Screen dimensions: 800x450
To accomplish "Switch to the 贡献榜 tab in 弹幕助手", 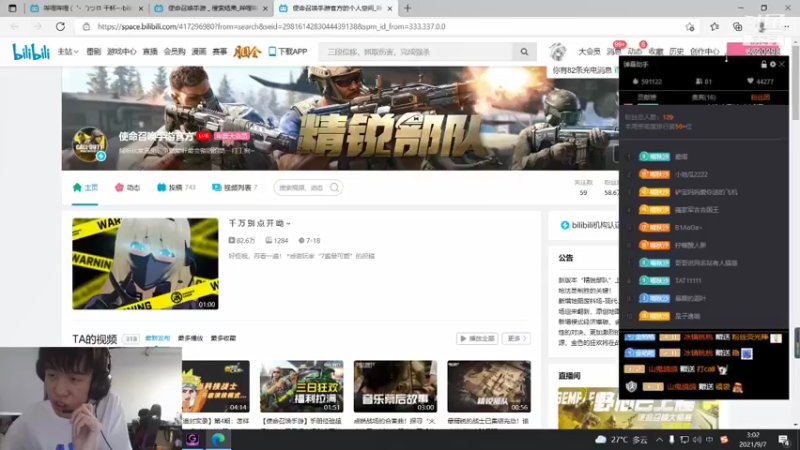I will point(647,97).
